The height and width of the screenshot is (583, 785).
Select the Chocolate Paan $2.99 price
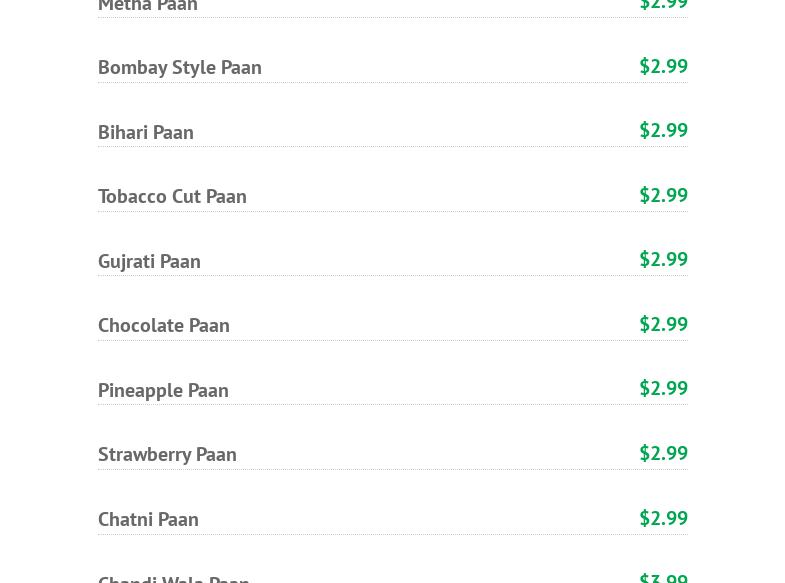[x=663, y=324]
